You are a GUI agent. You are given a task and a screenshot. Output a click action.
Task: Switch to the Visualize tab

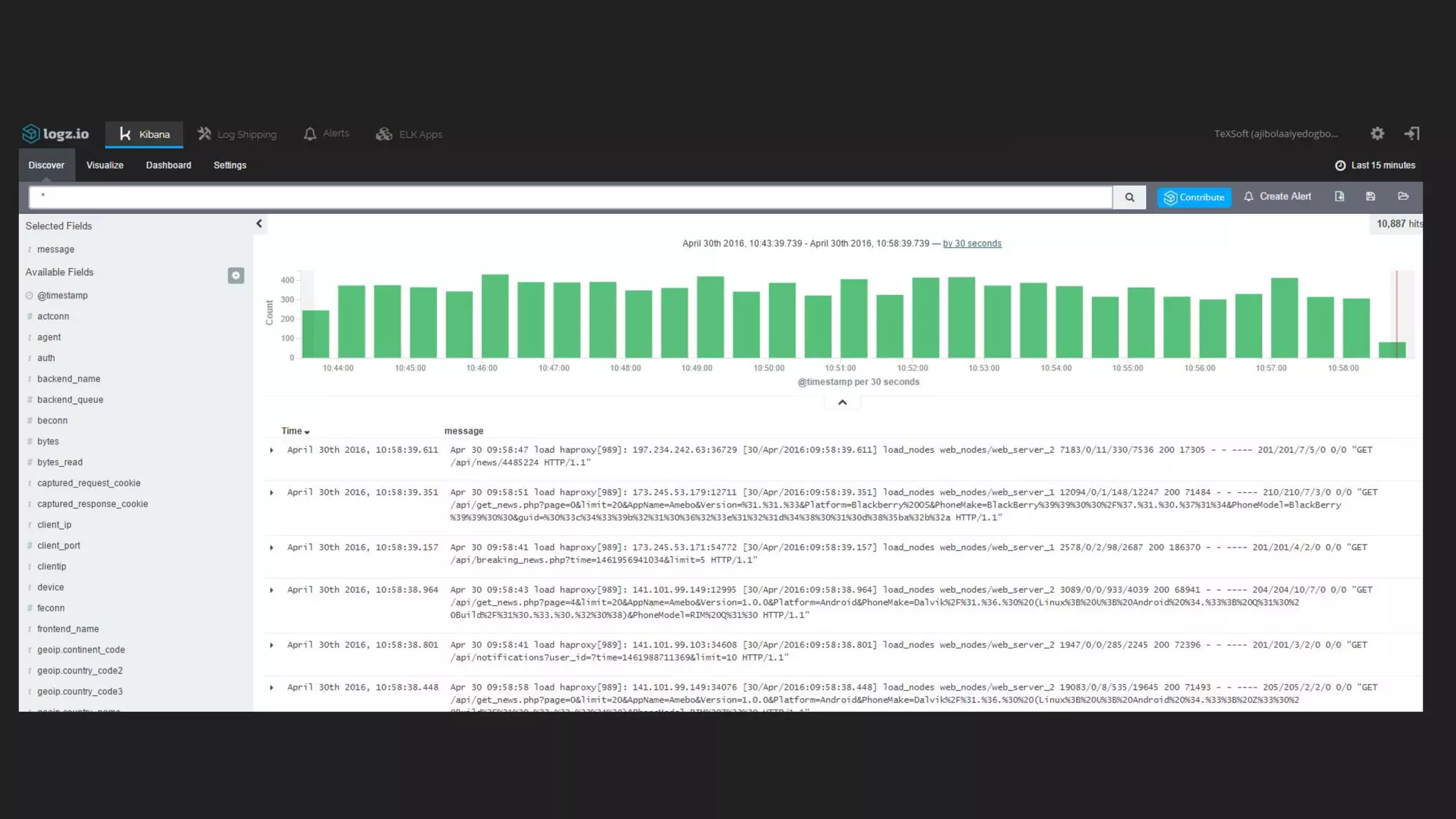pyautogui.click(x=105, y=165)
